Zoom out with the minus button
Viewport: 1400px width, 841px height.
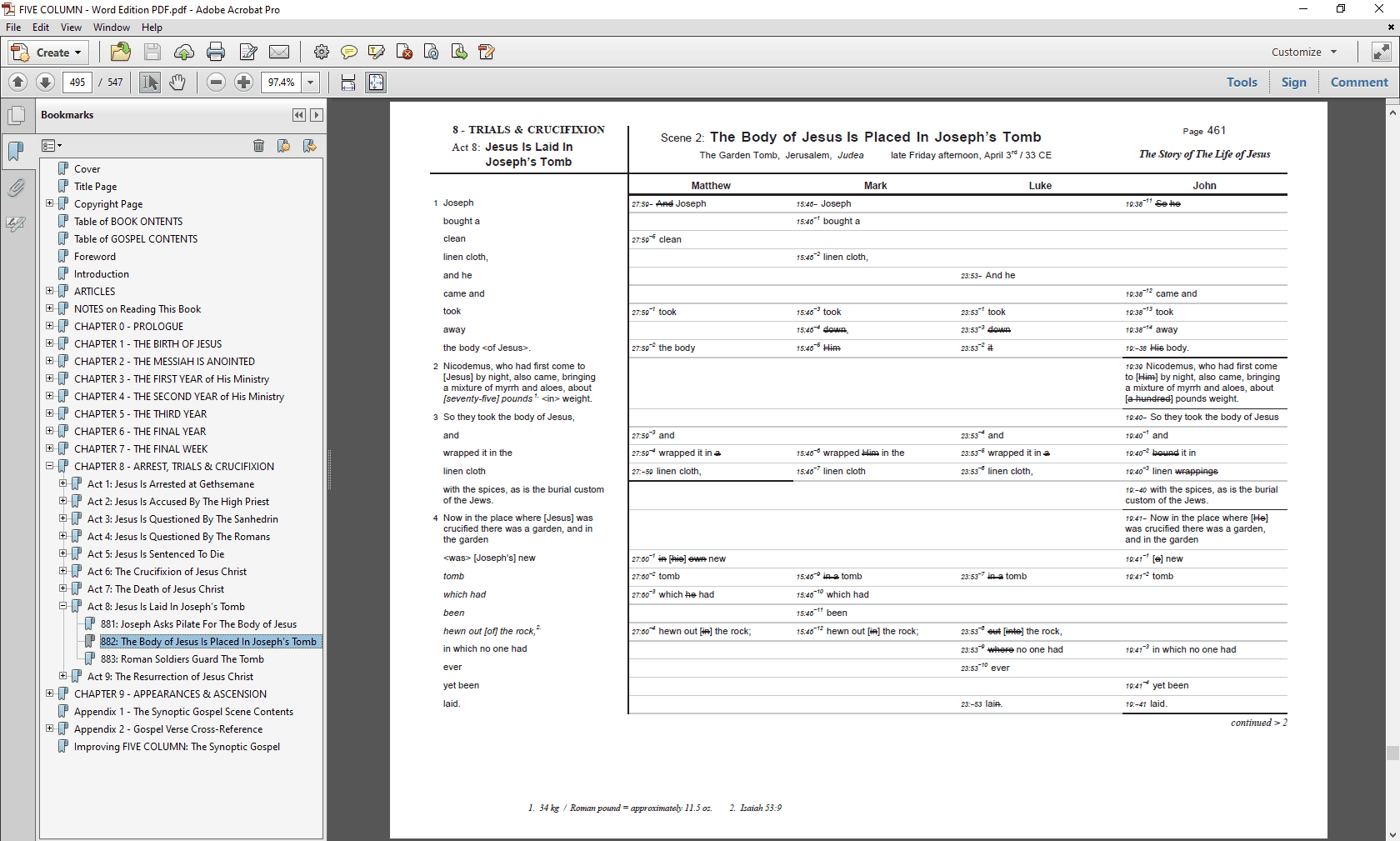coord(217,82)
